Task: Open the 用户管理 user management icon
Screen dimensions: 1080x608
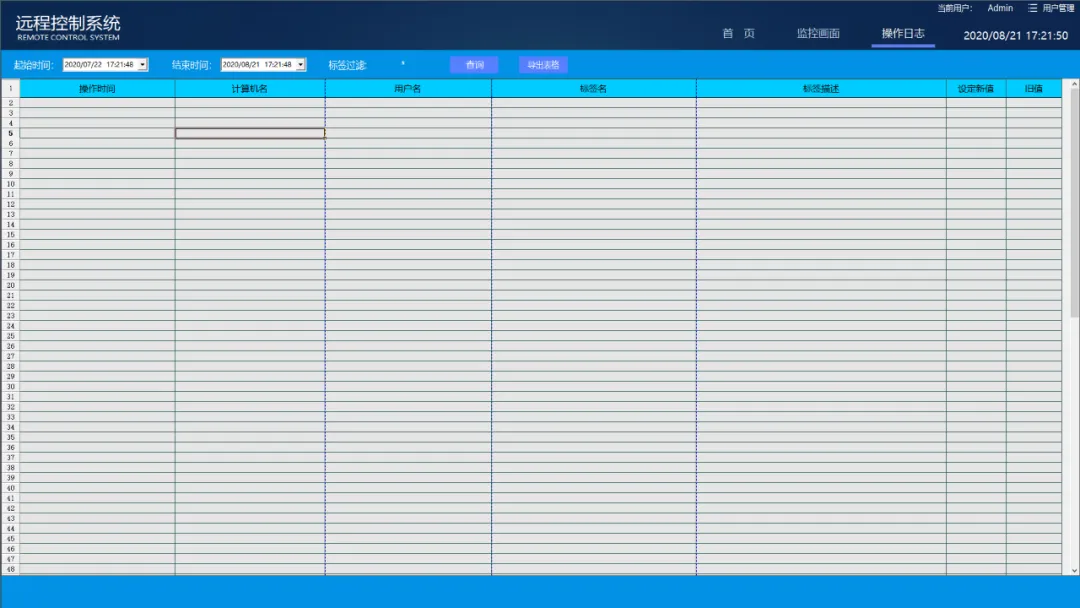Action: point(1033,8)
